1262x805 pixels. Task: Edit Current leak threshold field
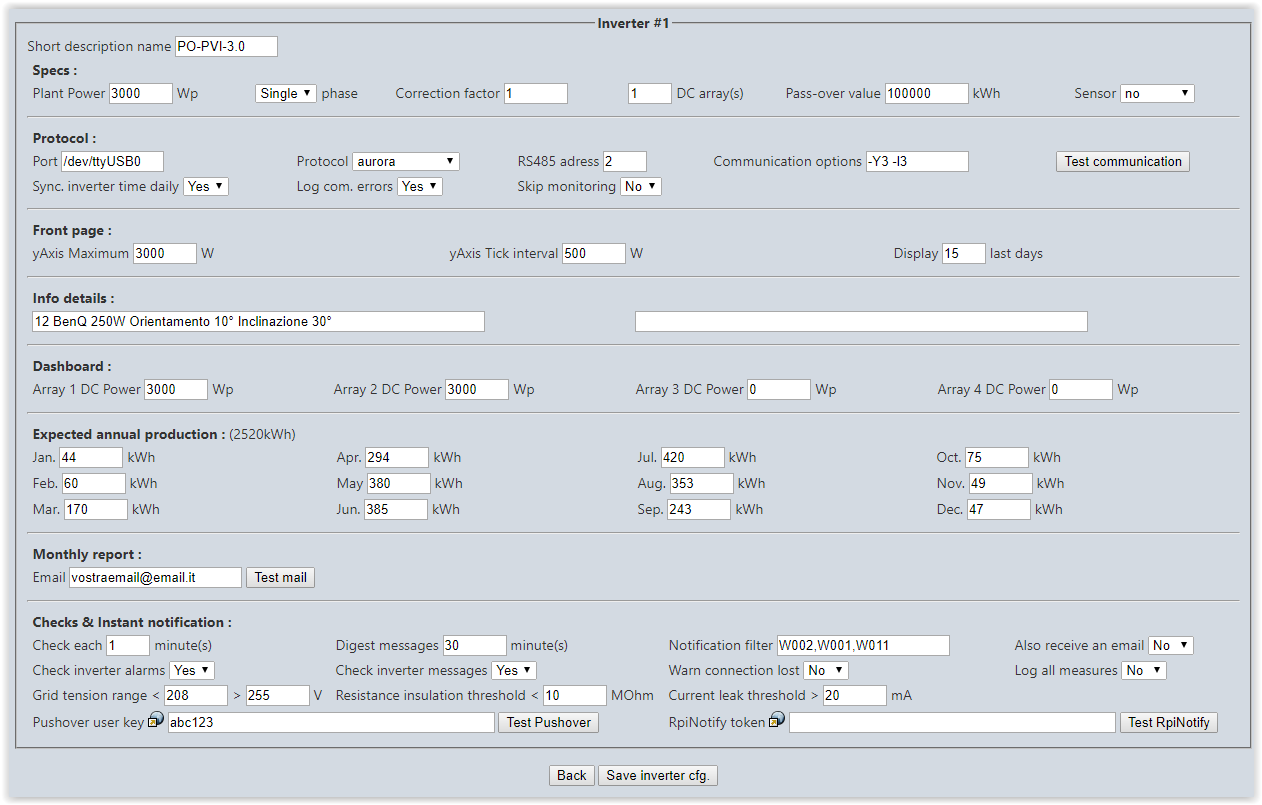coord(855,695)
